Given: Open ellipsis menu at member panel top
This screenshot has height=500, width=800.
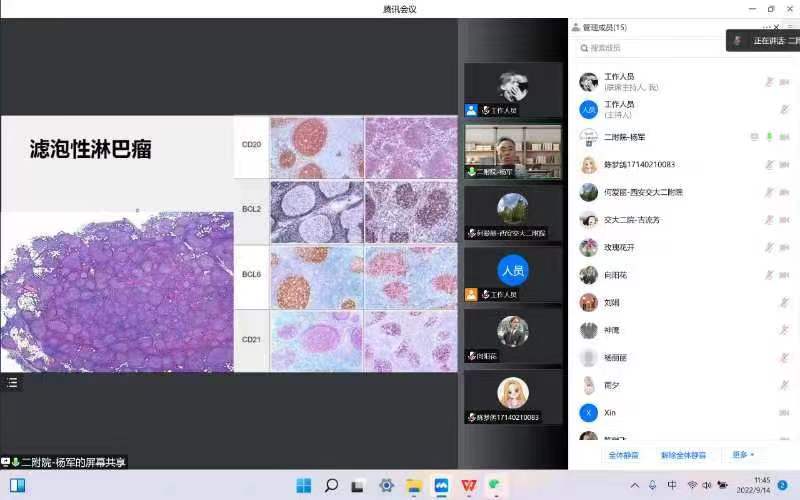Looking at the screenshot, I should click(x=767, y=27).
